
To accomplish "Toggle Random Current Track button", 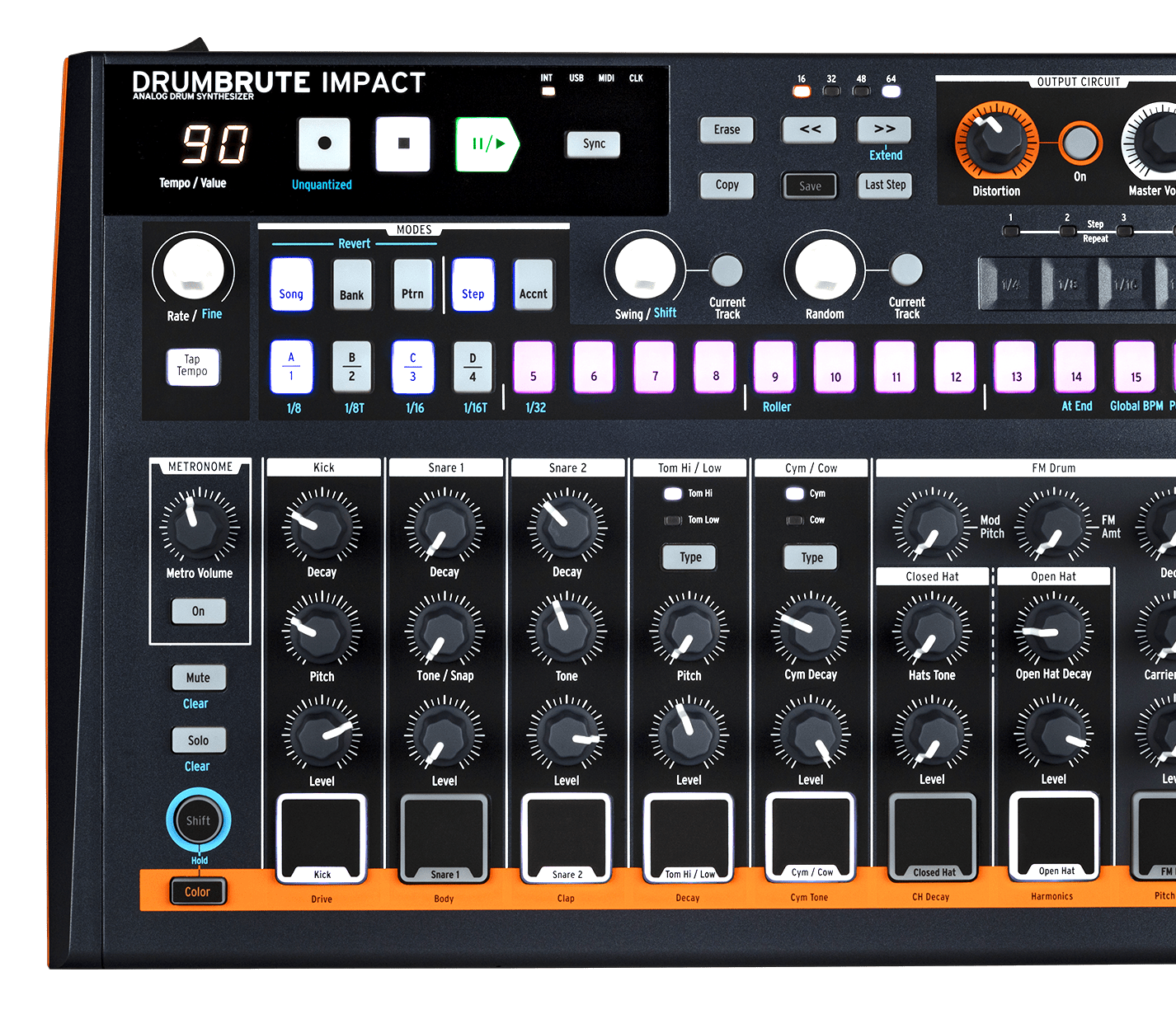I will pyautogui.click(x=906, y=270).
